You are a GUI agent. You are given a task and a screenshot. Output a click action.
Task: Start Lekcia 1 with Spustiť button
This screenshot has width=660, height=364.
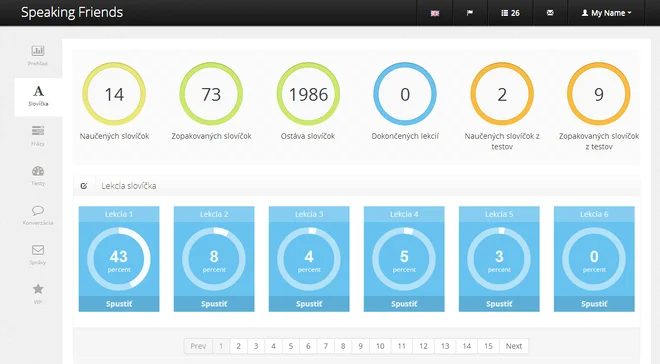(x=119, y=304)
